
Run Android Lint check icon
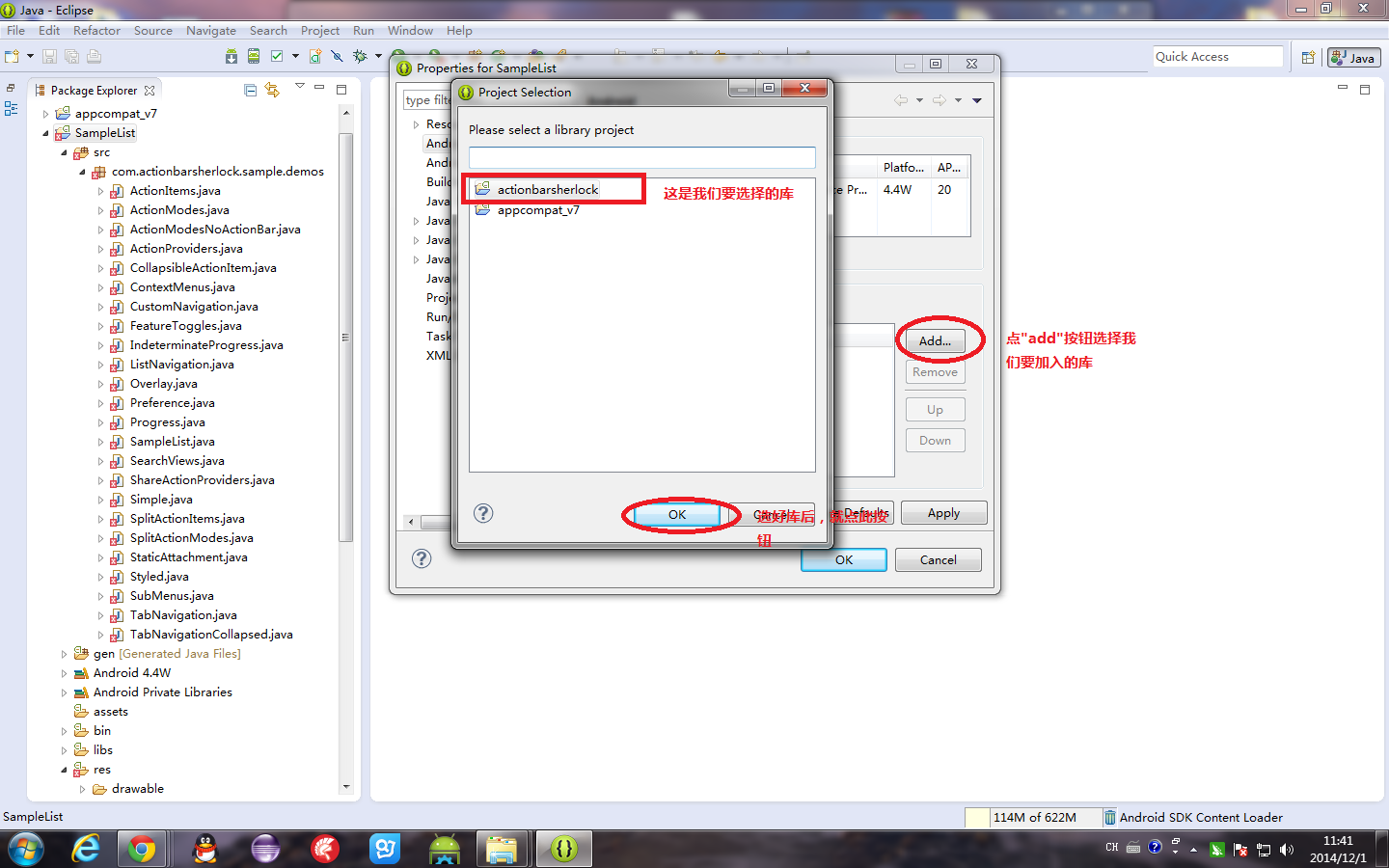click(x=278, y=57)
